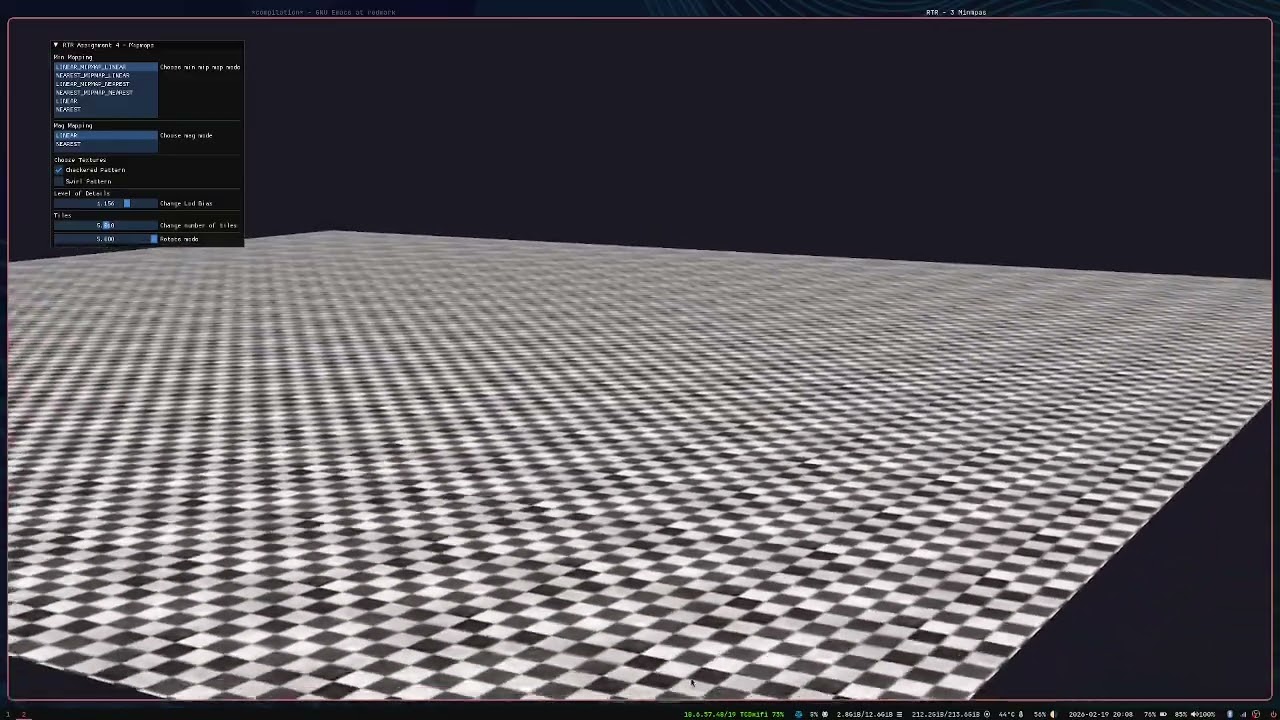Select NEAREST_MIPMAP_NEAREST min mapping mode

click(106, 92)
